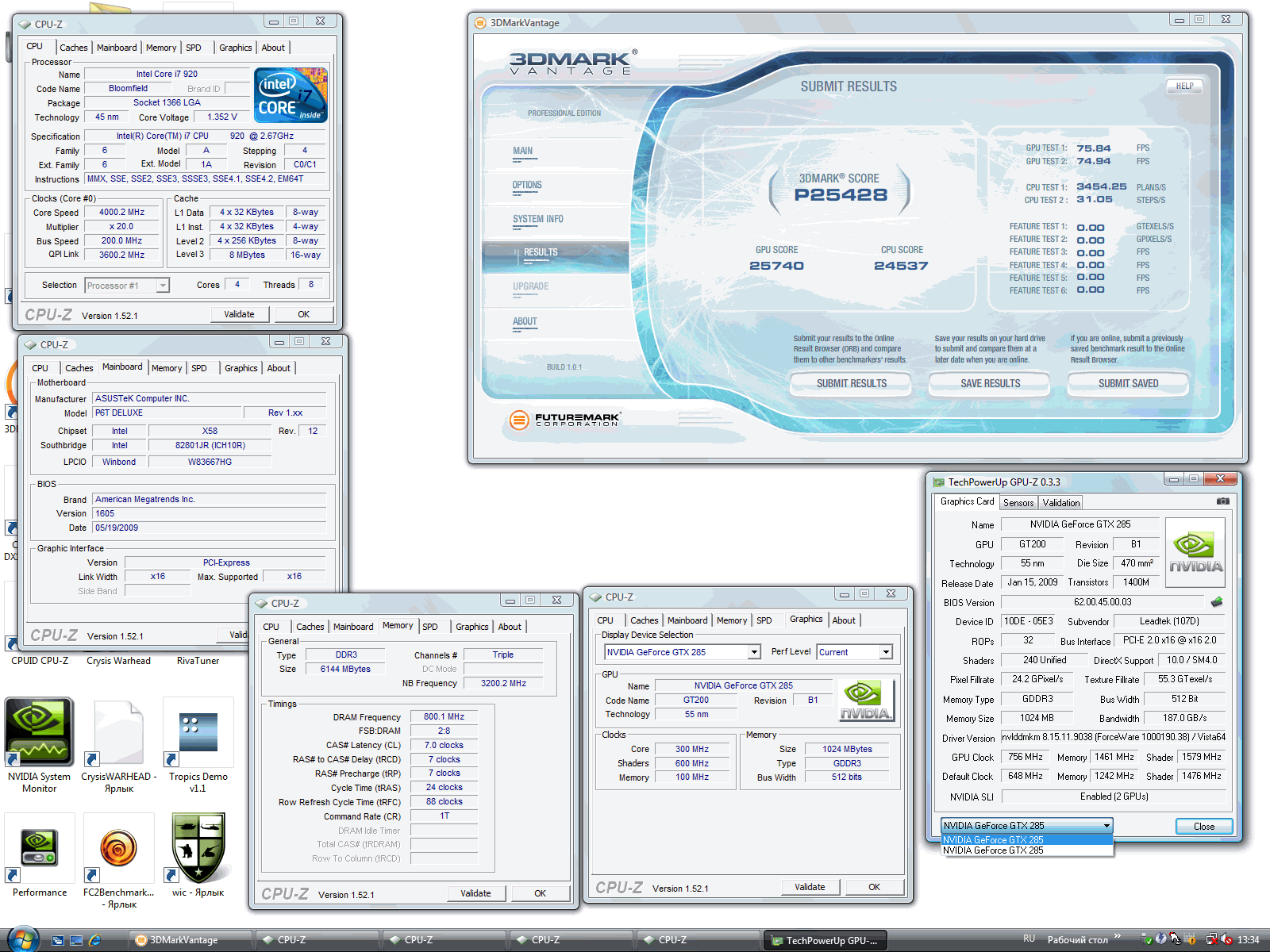Select the wic shield desktop icon
1270x952 pixels.
[198, 847]
